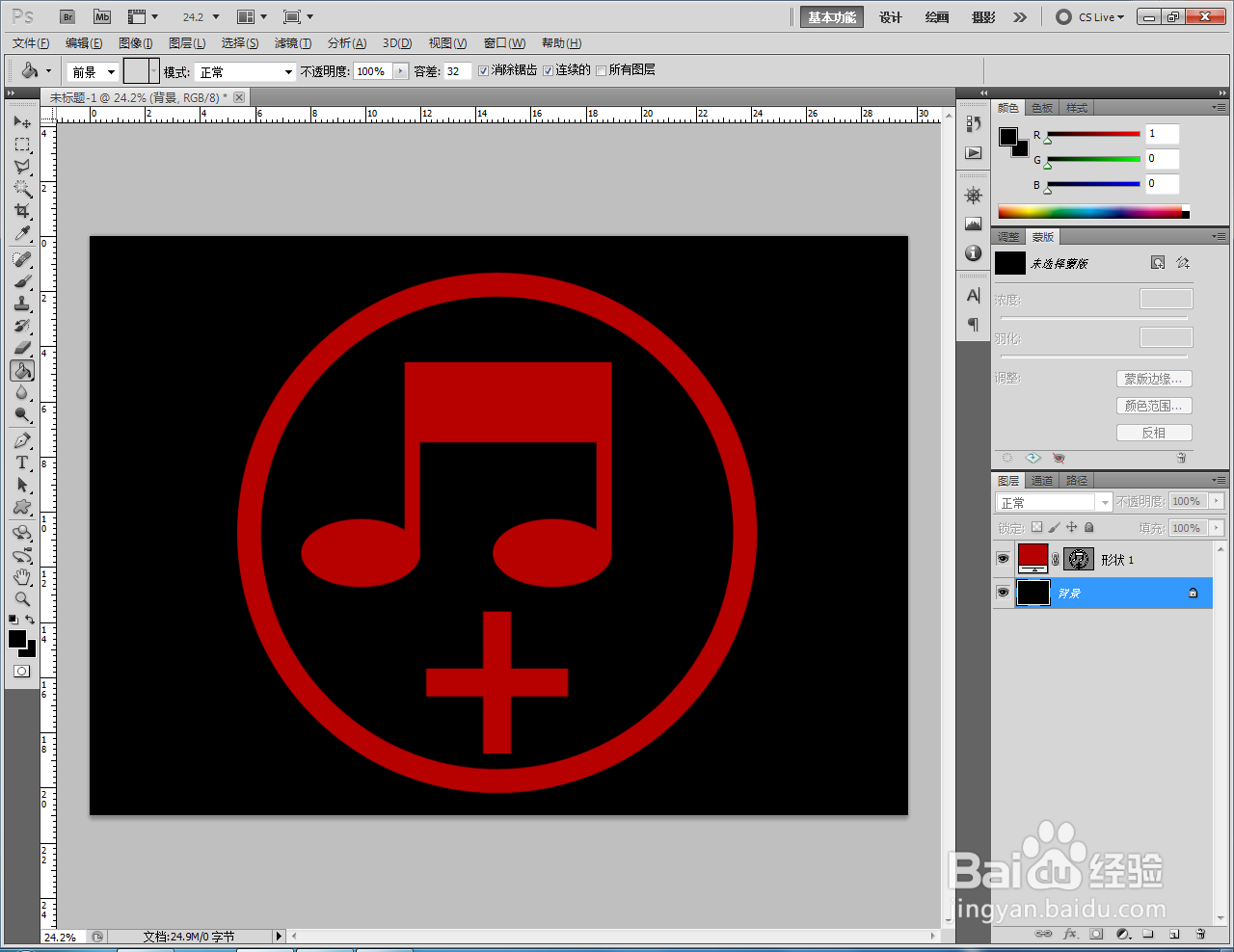
Task: Expand more workspaces with the double chevron
Action: [1020, 17]
